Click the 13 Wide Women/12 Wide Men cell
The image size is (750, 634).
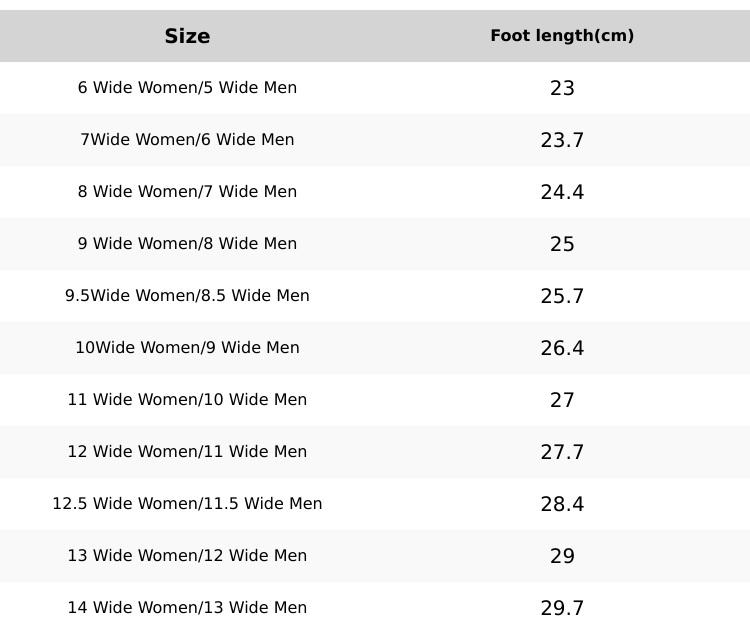click(x=187, y=556)
